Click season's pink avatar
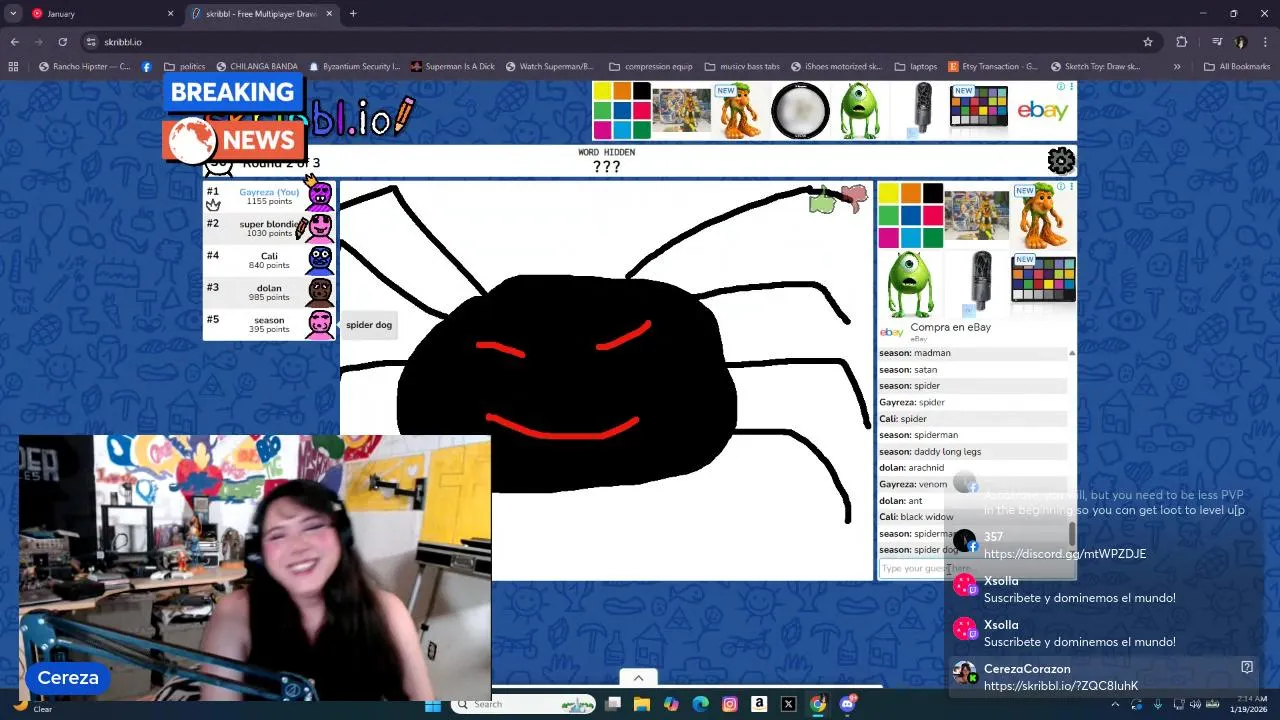Screen dimensions: 1280x720 tap(320, 324)
